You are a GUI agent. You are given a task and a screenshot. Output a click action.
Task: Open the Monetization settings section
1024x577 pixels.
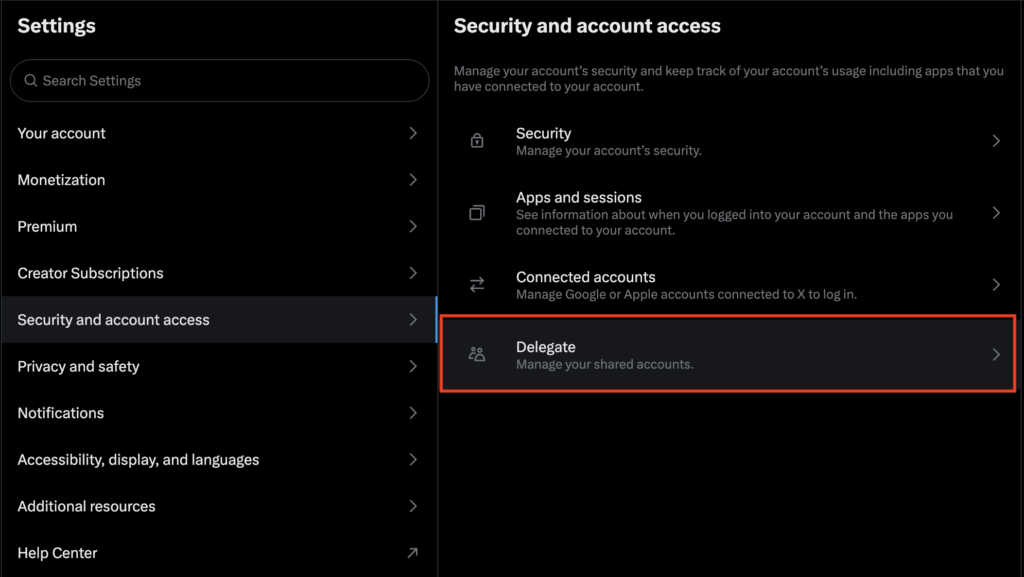tap(62, 180)
